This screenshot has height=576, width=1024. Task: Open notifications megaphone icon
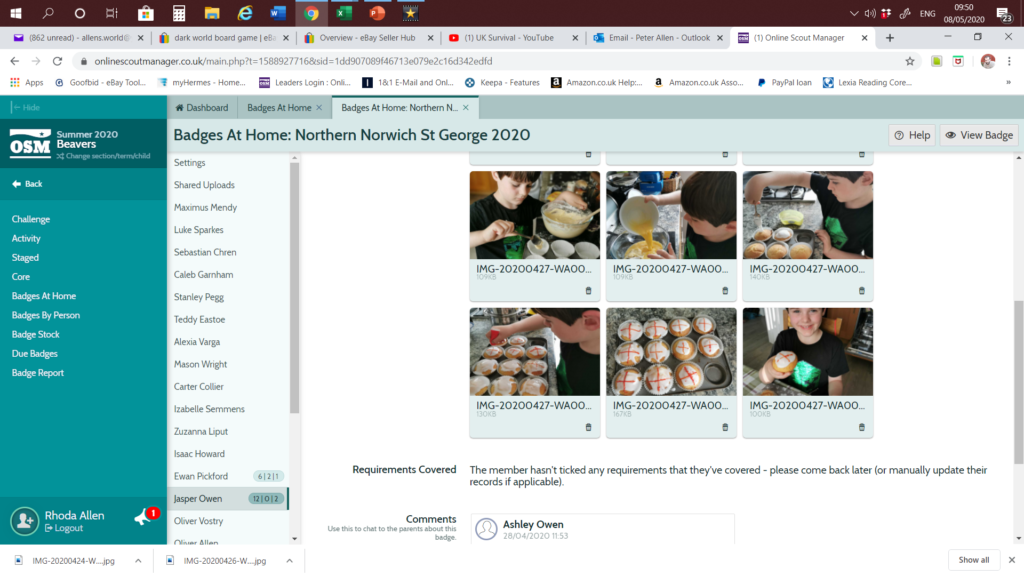[x=143, y=518]
